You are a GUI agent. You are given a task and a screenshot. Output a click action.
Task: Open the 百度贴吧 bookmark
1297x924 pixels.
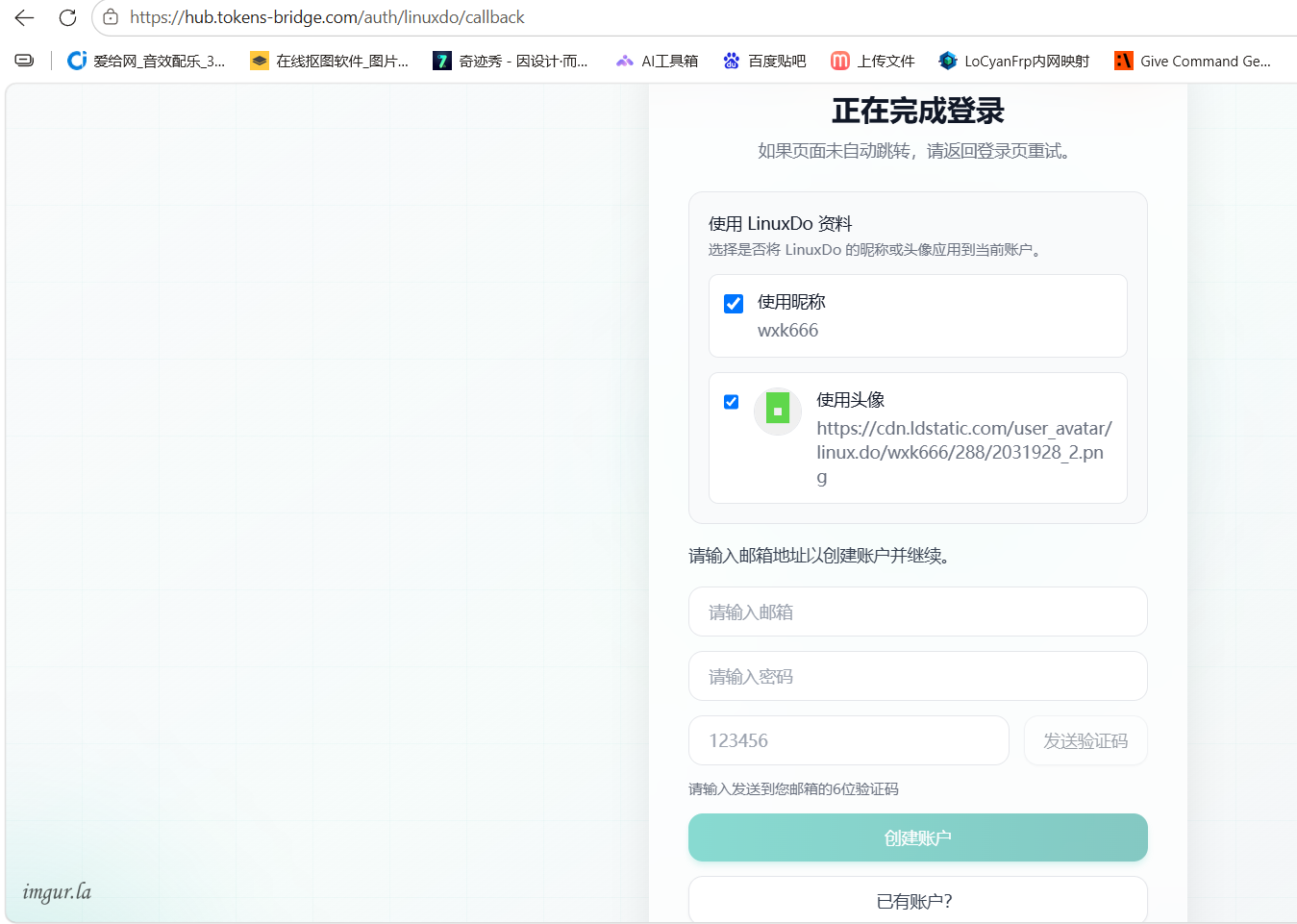coord(764,61)
